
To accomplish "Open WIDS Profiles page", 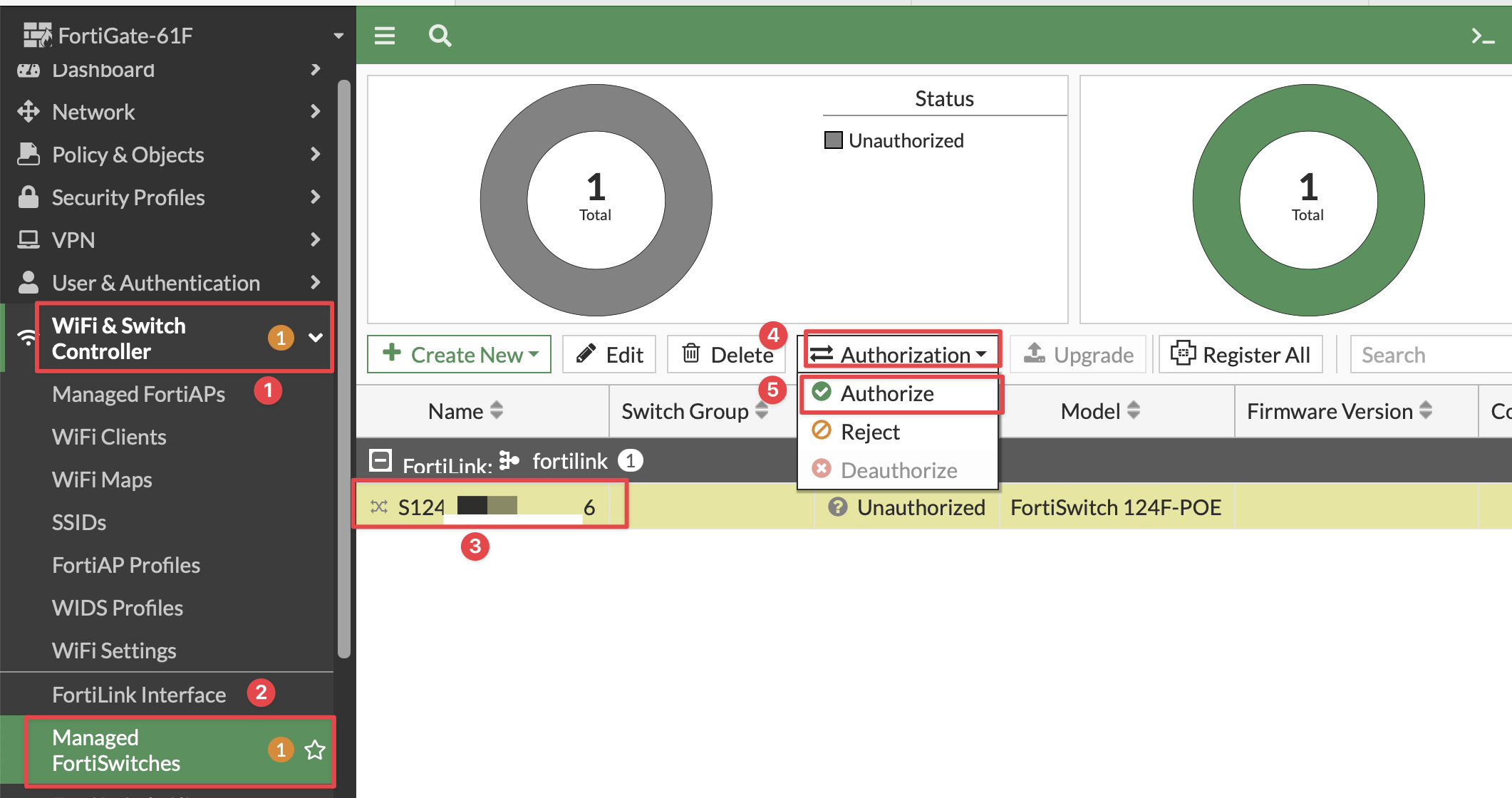I will coord(118,608).
